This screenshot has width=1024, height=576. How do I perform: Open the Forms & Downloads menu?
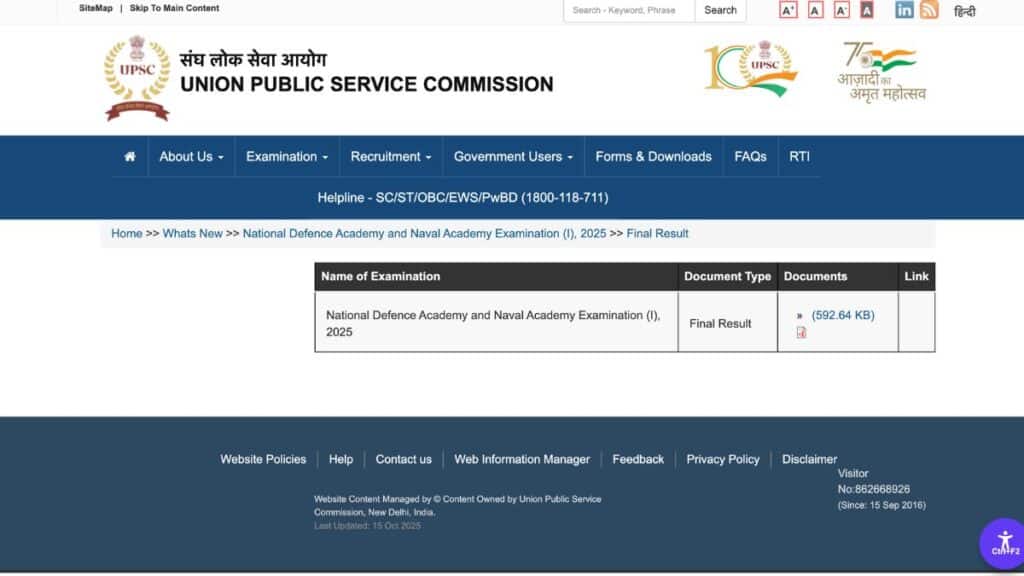click(653, 157)
